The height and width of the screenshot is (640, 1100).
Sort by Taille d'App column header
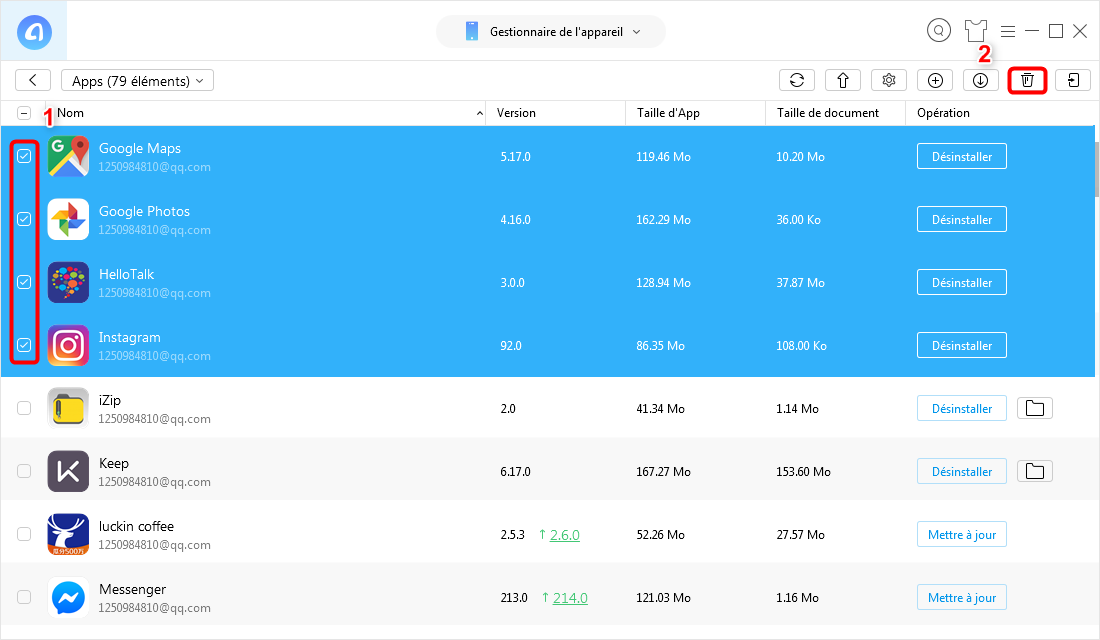(668, 113)
